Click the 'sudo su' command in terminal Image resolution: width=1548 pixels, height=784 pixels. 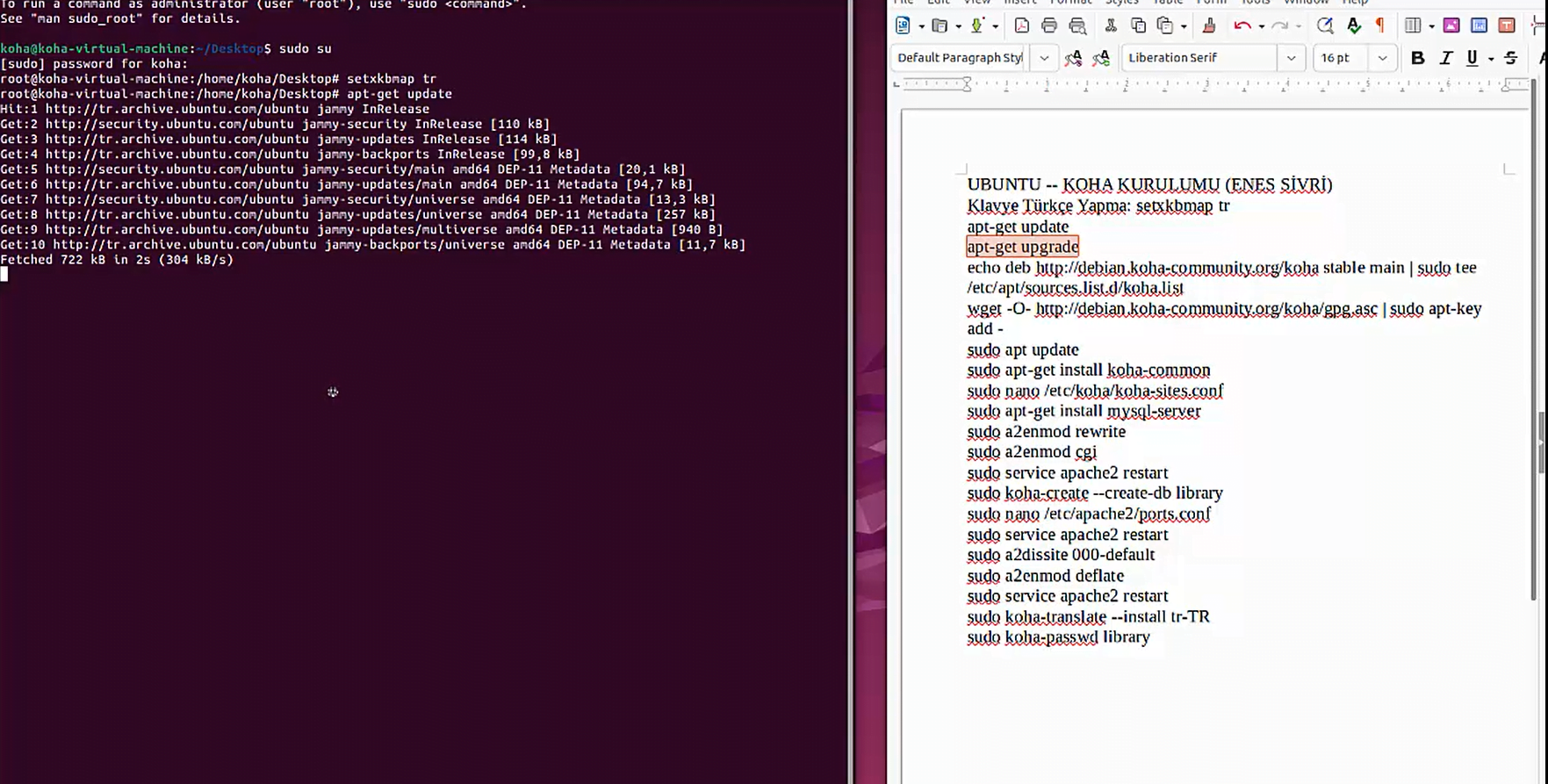(x=305, y=49)
